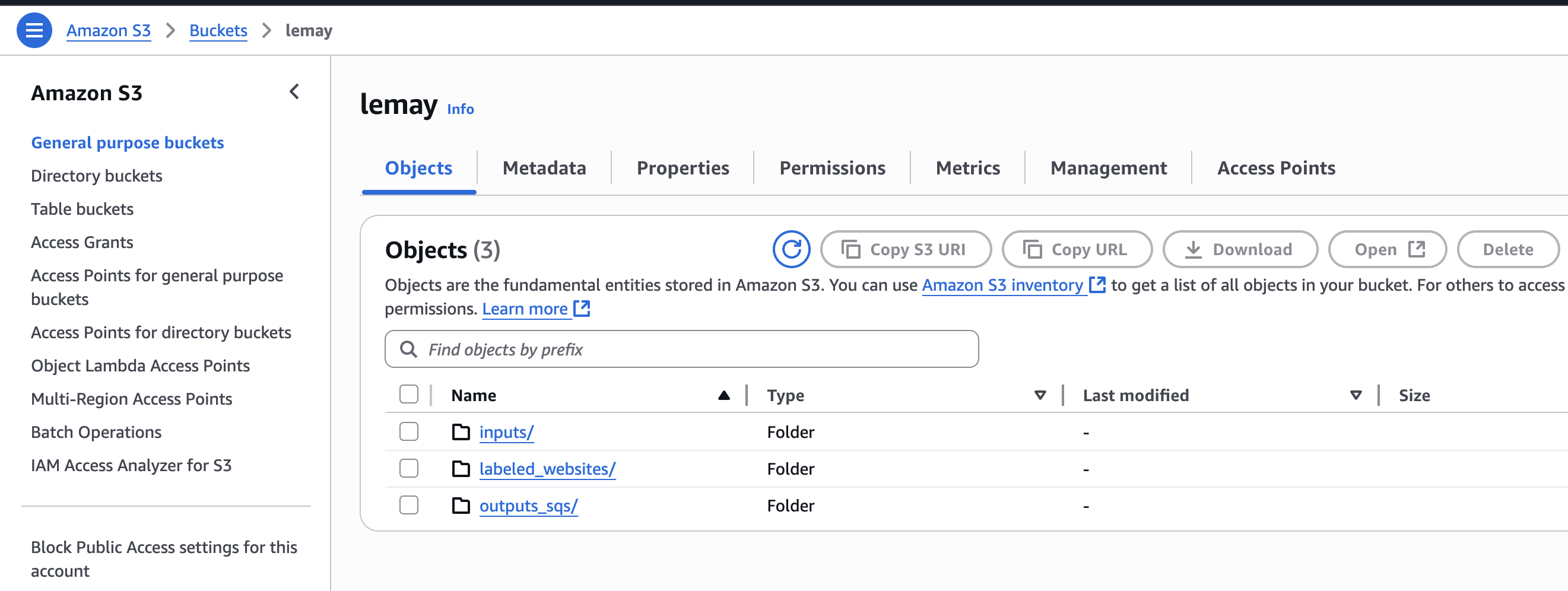Open the hamburger navigation menu icon

coord(34,30)
